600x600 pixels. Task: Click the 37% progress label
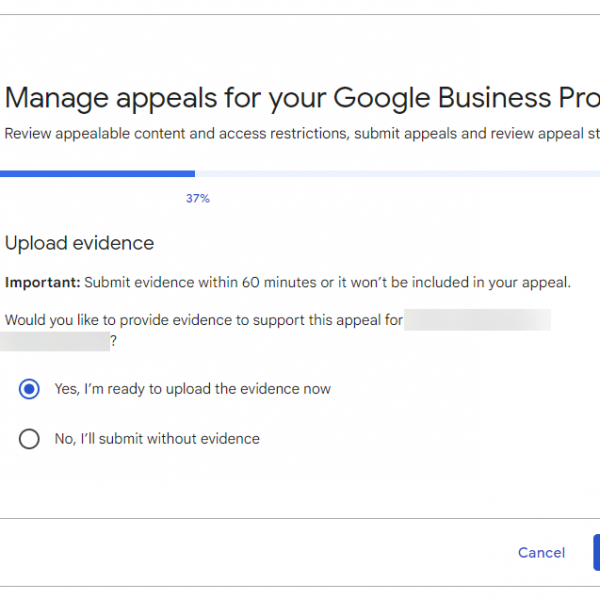point(197,199)
